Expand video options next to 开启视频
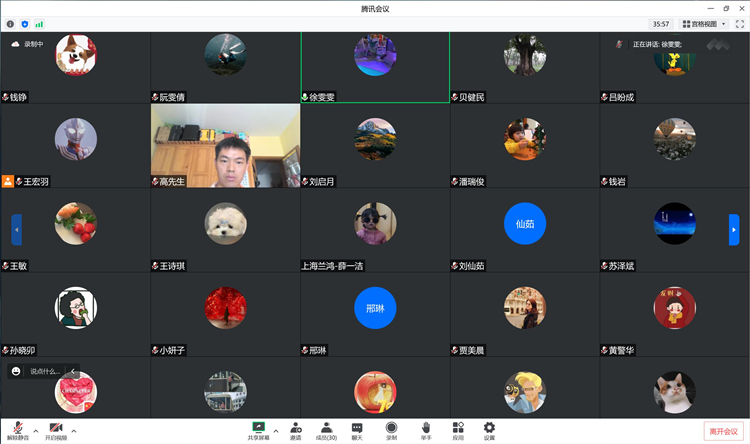The height and width of the screenshot is (444, 750). tap(74, 431)
